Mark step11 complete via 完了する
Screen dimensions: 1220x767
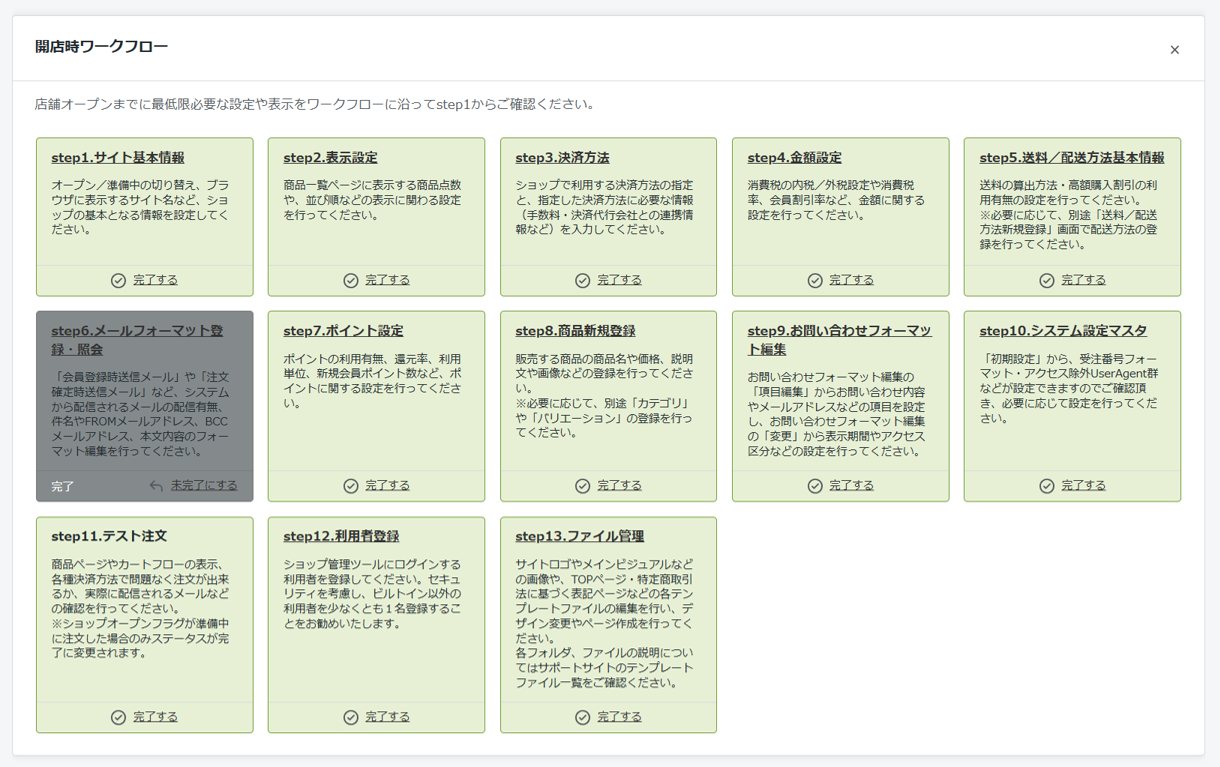(155, 717)
